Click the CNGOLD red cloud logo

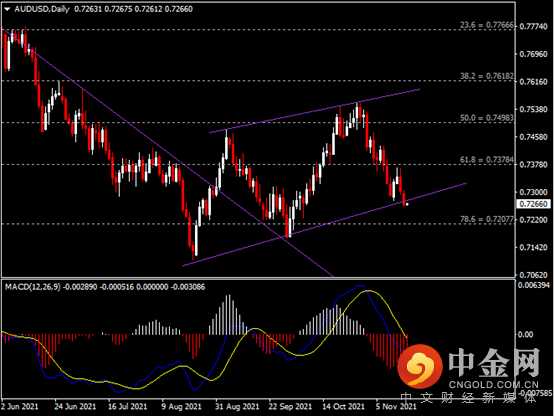(x=420, y=365)
